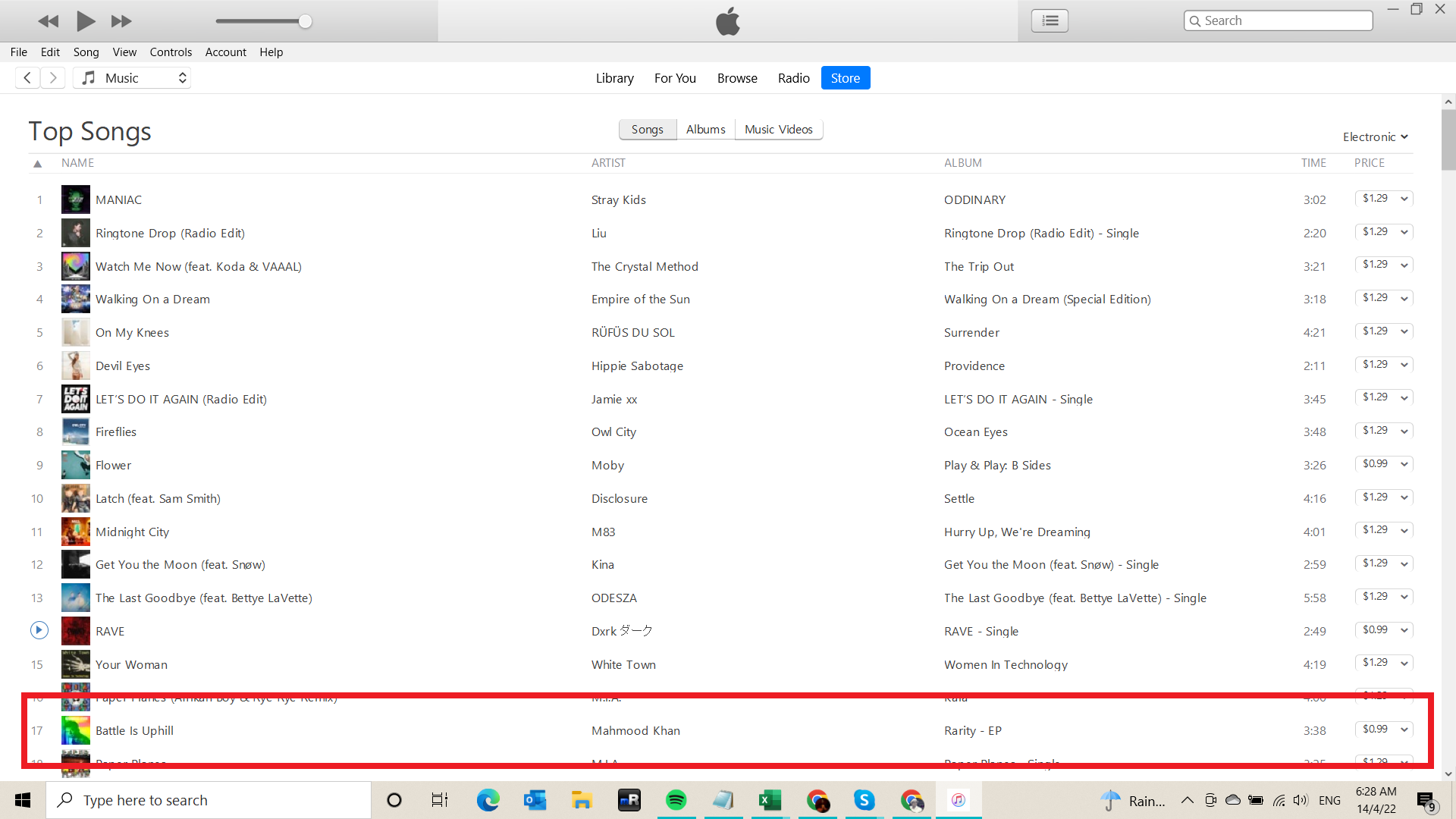The width and height of the screenshot is (1456, 819).
Task: Switch to the Songs segment
Action: [x=647, y=130]
